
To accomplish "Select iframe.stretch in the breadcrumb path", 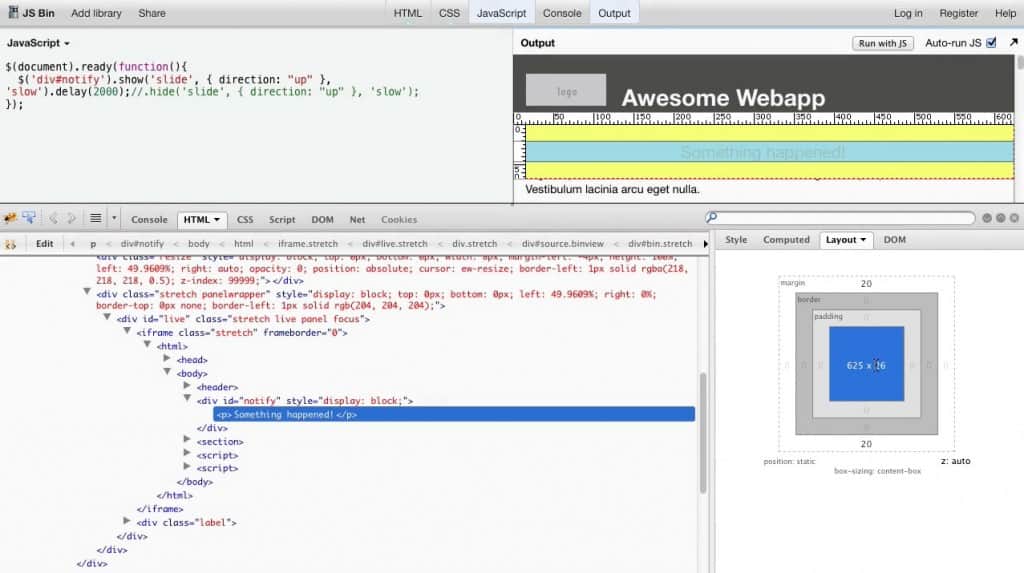I will (308, 244).
